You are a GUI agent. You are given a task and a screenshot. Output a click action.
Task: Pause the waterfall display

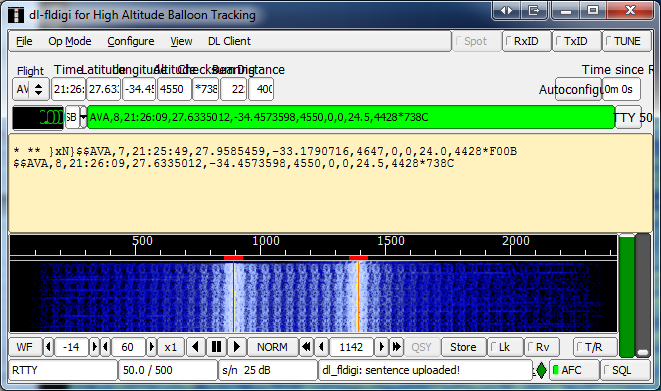[216, 347]
